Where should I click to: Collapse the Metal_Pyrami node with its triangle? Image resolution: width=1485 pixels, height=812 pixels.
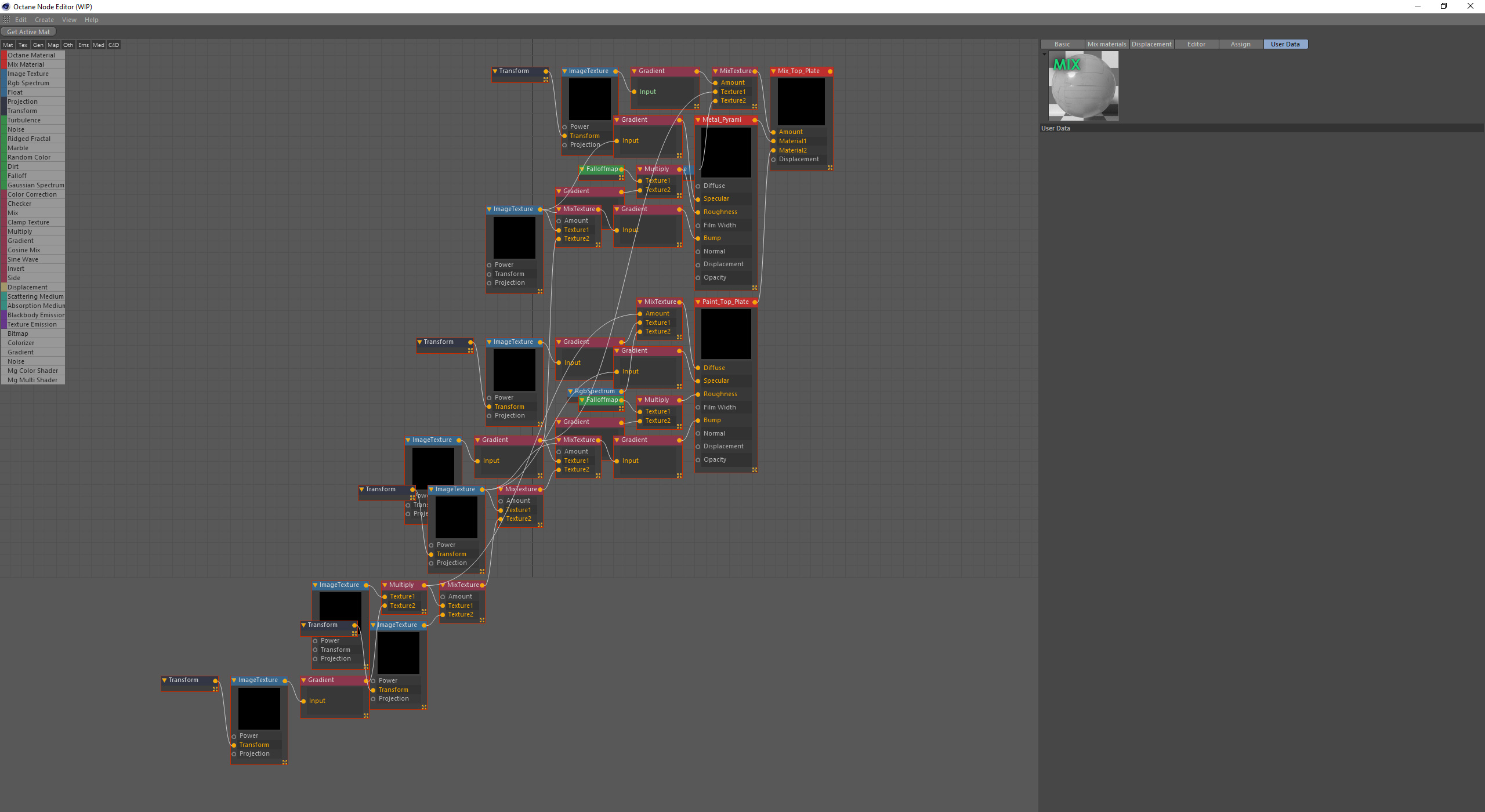[698, 120]
